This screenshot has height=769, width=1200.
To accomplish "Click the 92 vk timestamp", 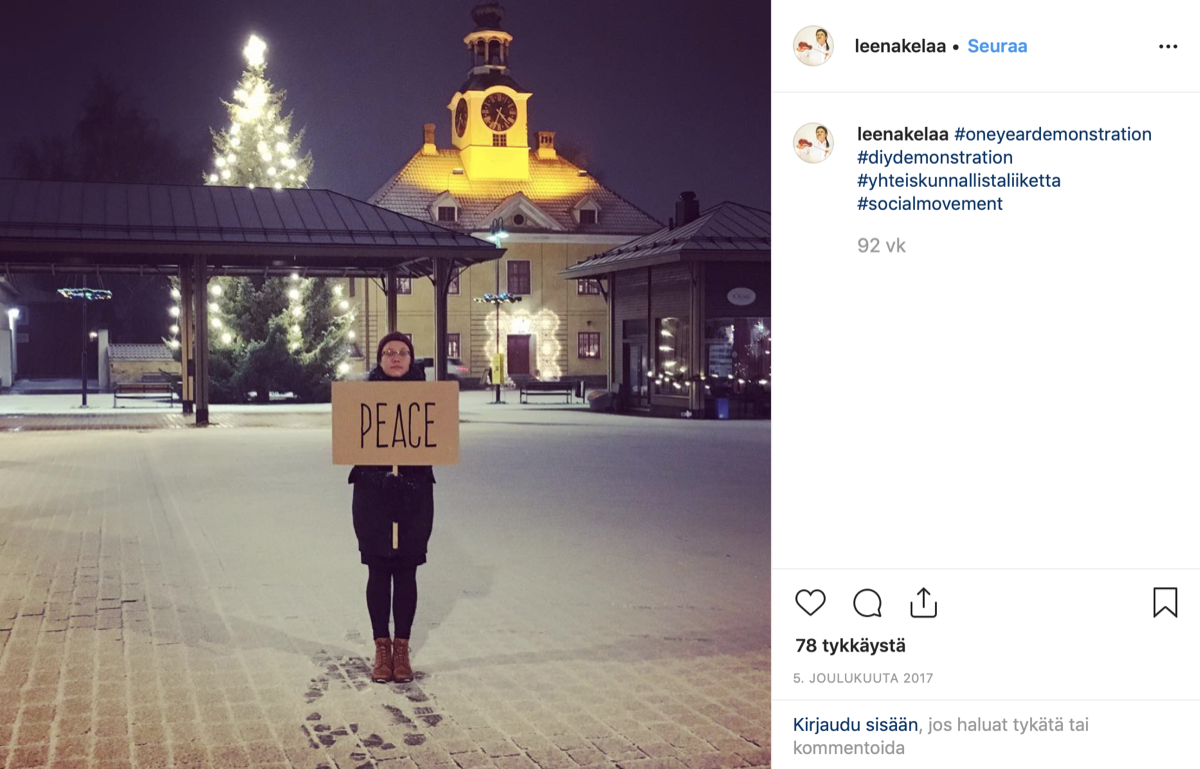I will pyautogui.click(x=881, y=245).
